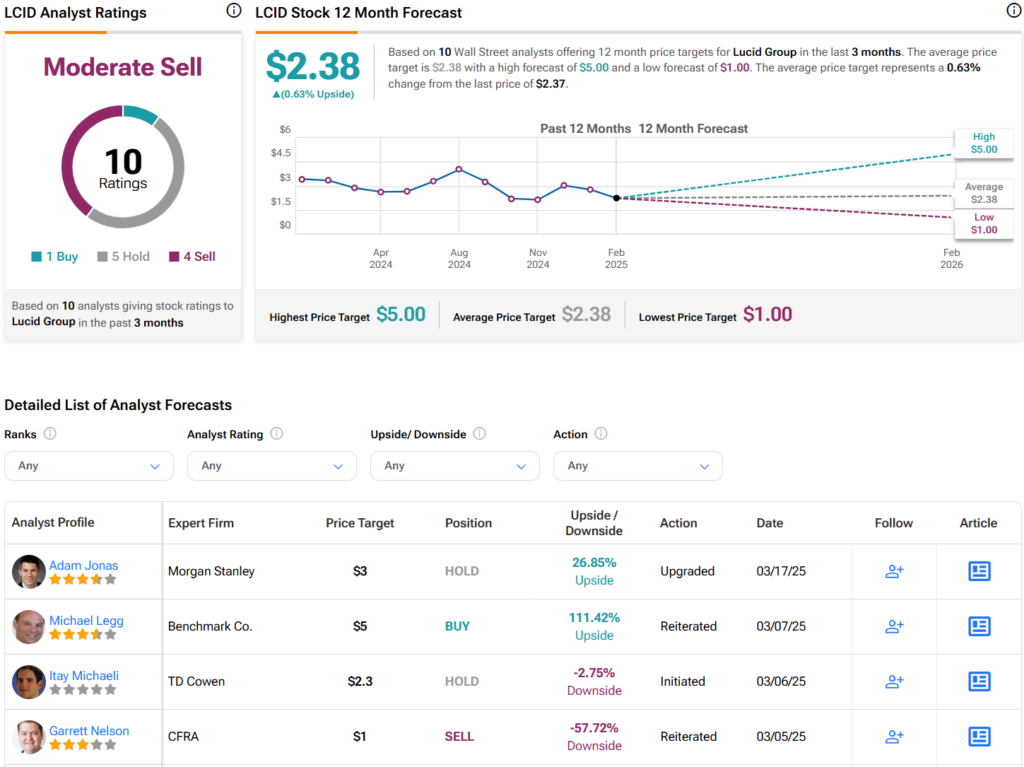
Task: Click the info icon next to Action
Action: [601, 434]
